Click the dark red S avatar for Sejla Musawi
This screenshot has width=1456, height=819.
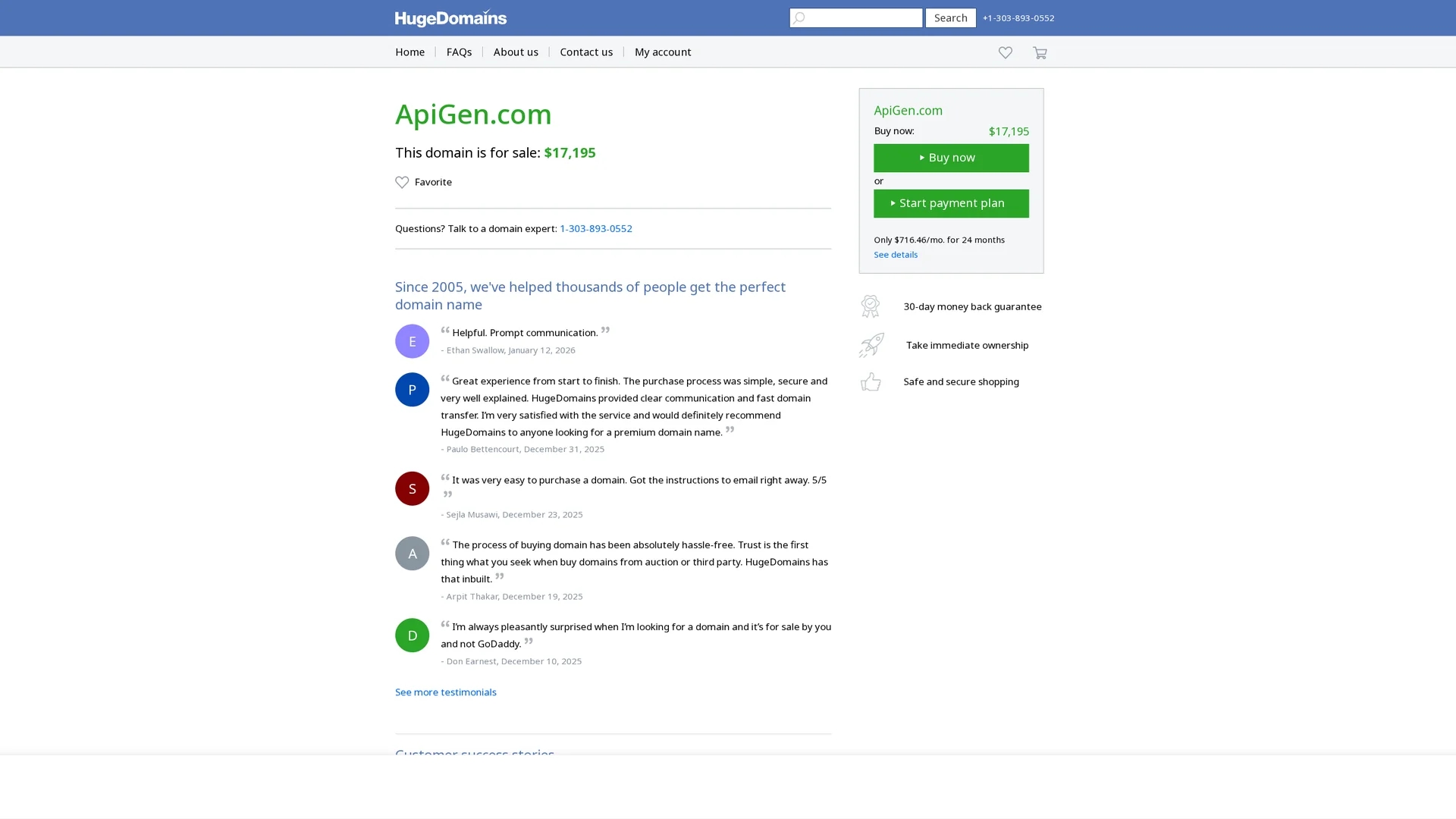(412, 488)
